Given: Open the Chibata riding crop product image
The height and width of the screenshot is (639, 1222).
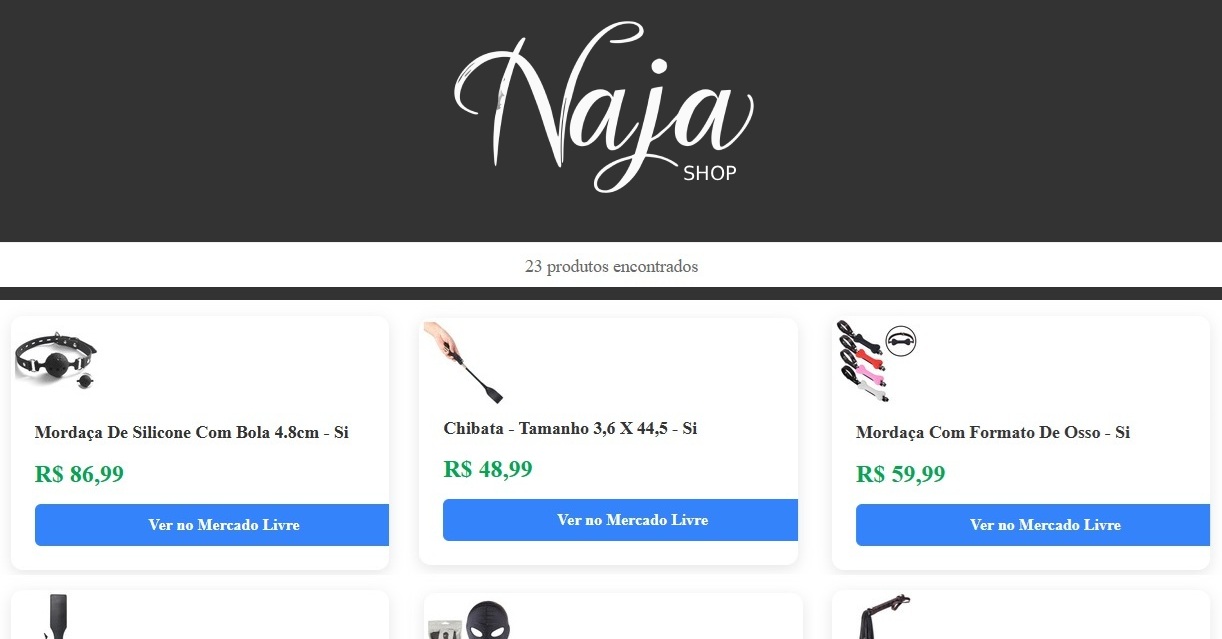Looking at the screenshot, I should pos(464,362).
